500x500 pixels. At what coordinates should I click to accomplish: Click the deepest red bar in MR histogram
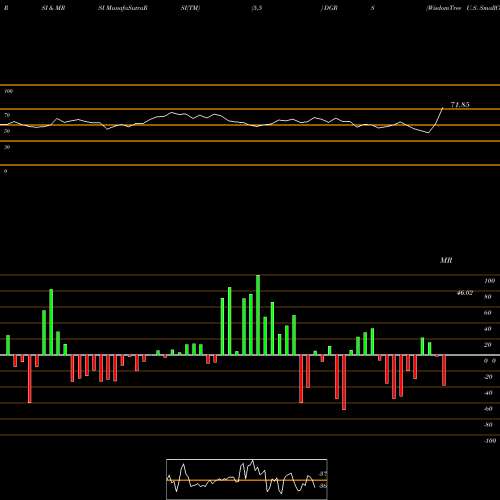coord(344,383)
